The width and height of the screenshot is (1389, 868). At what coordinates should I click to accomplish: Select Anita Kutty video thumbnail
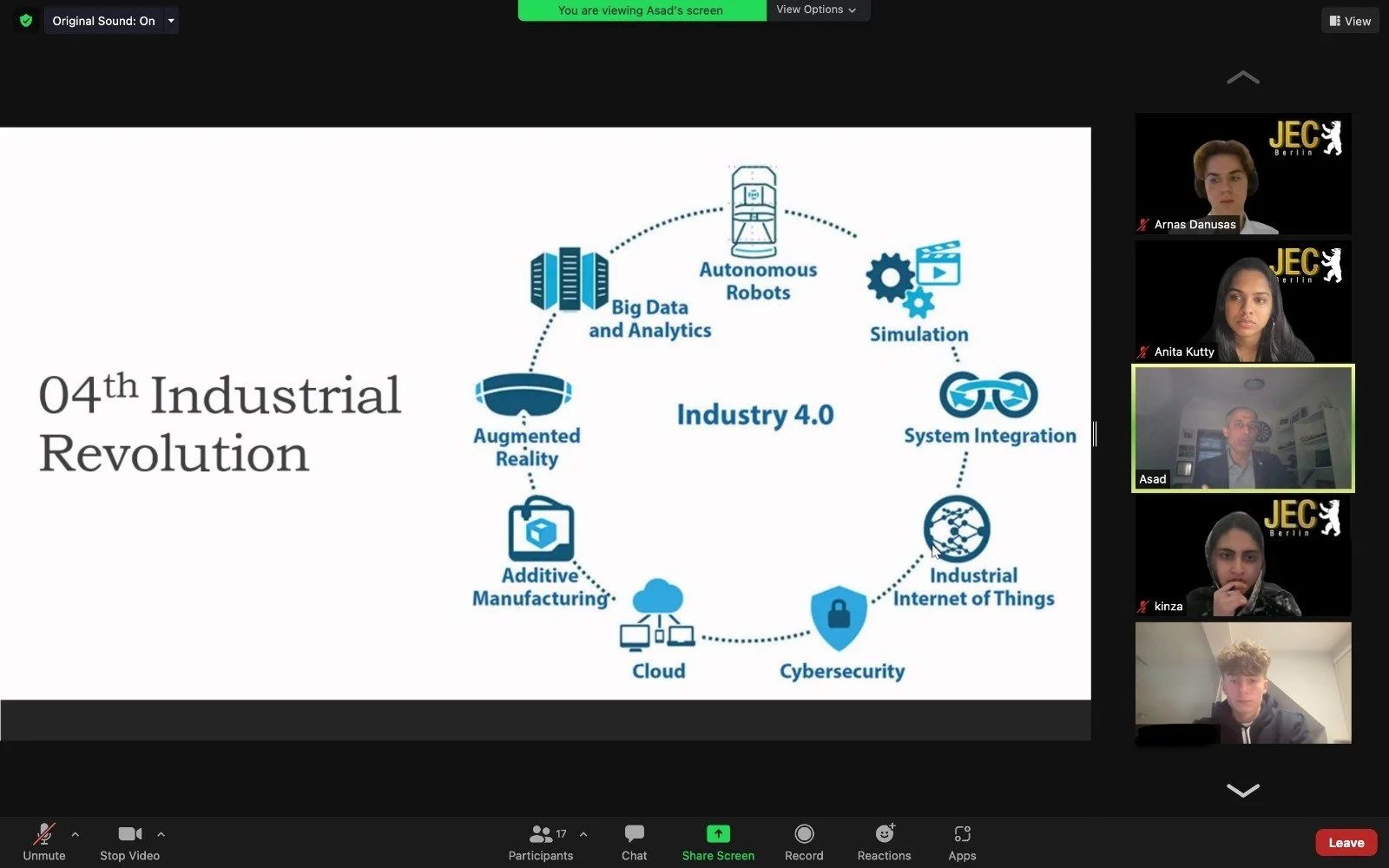pyautogui.click(x=1243, y=301)
